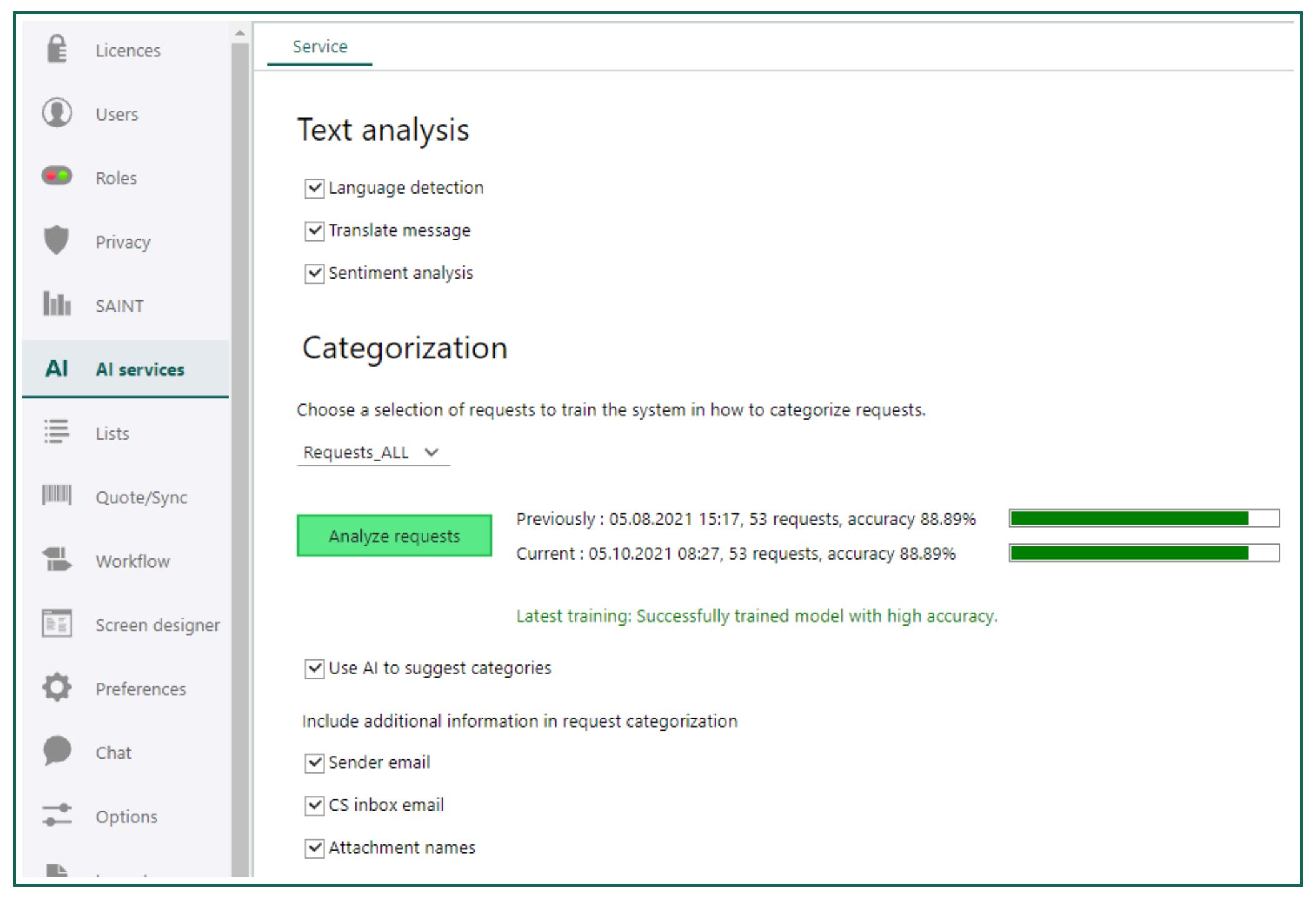Click the Text analysis heading
The image size is (1316, 898).
tap(383, 130)
